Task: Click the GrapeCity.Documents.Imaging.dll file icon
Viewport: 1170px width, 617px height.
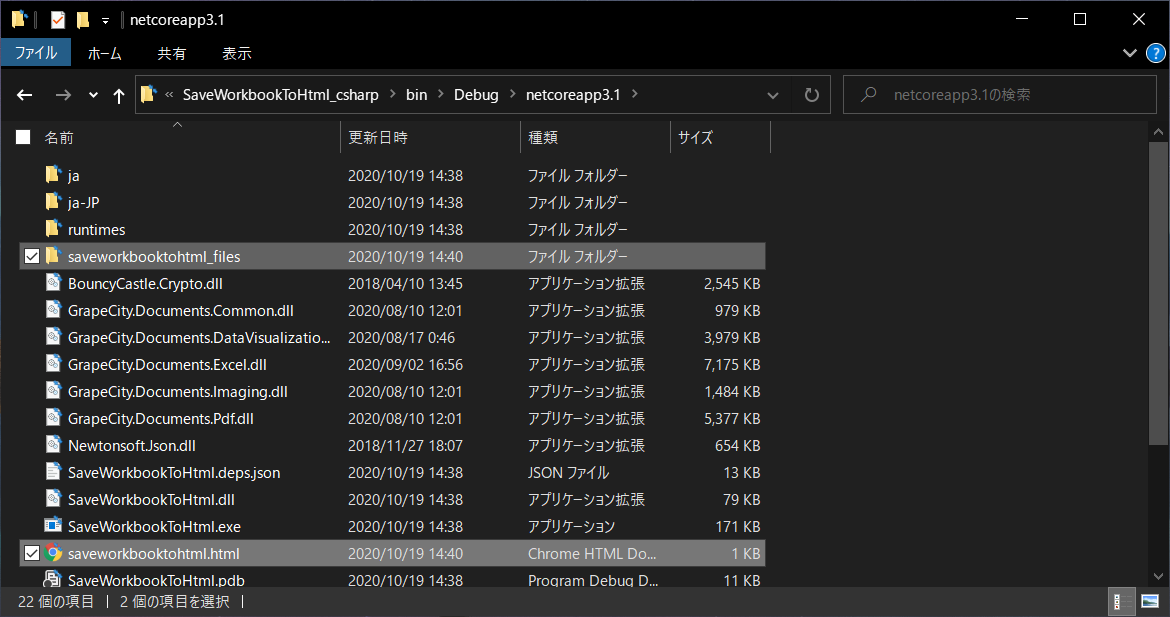Action: pyautogui.click(x=53, y=390)
